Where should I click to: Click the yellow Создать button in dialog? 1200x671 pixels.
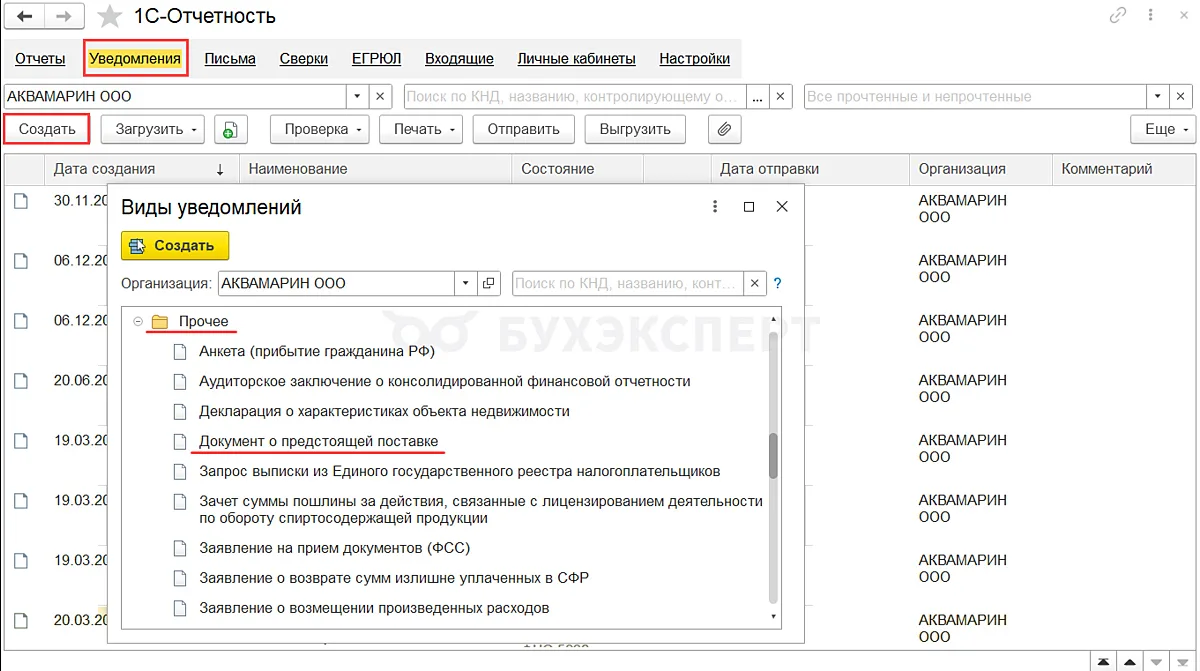point(175,246)
